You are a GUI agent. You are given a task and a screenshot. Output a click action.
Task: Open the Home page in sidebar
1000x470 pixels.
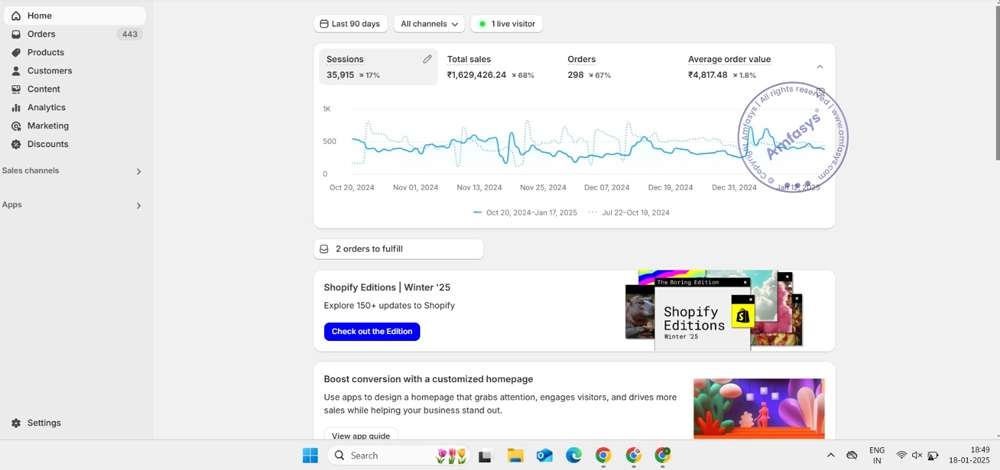coord(75,16)
